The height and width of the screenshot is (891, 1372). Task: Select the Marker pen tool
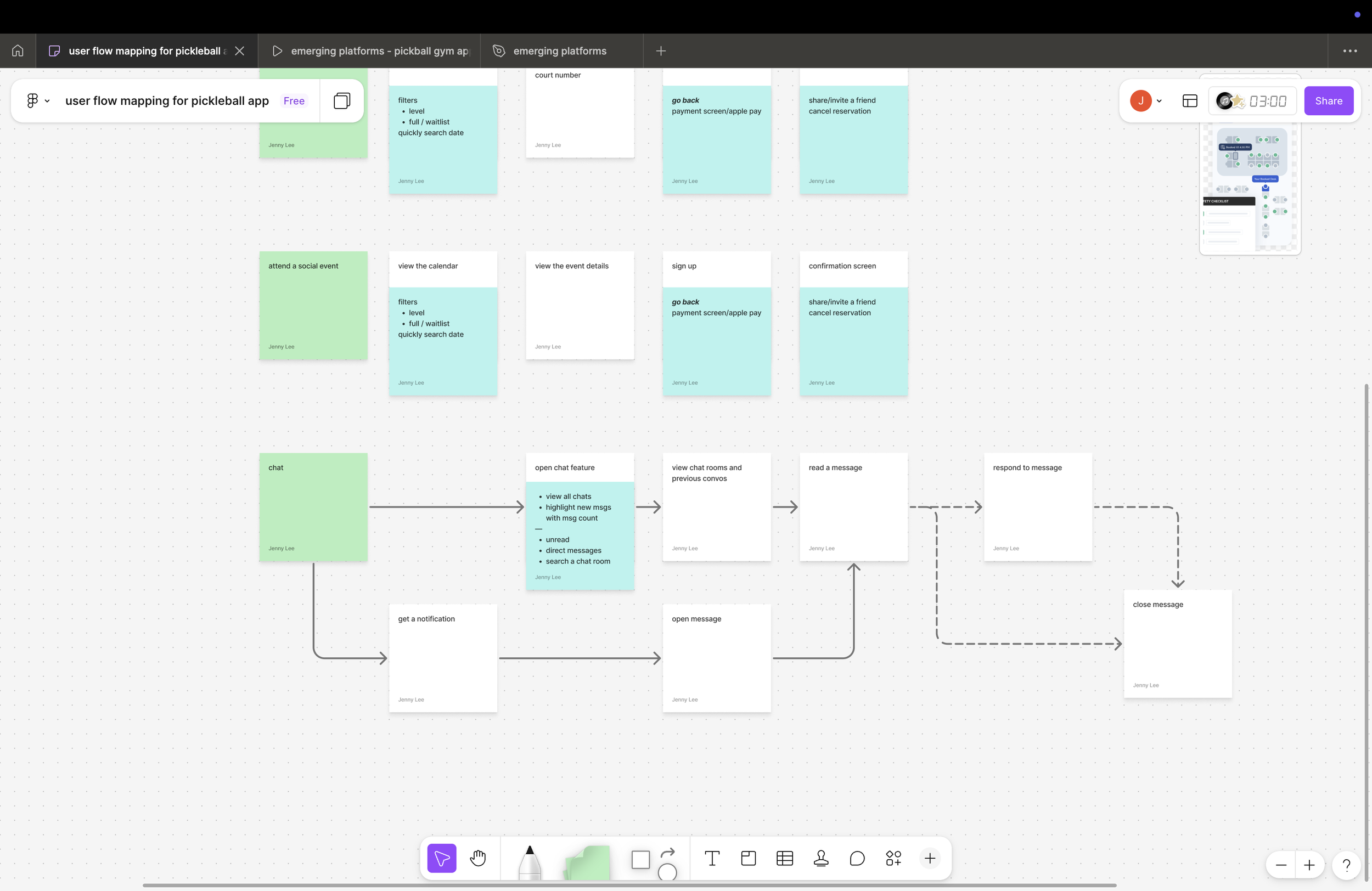point(529,861)
